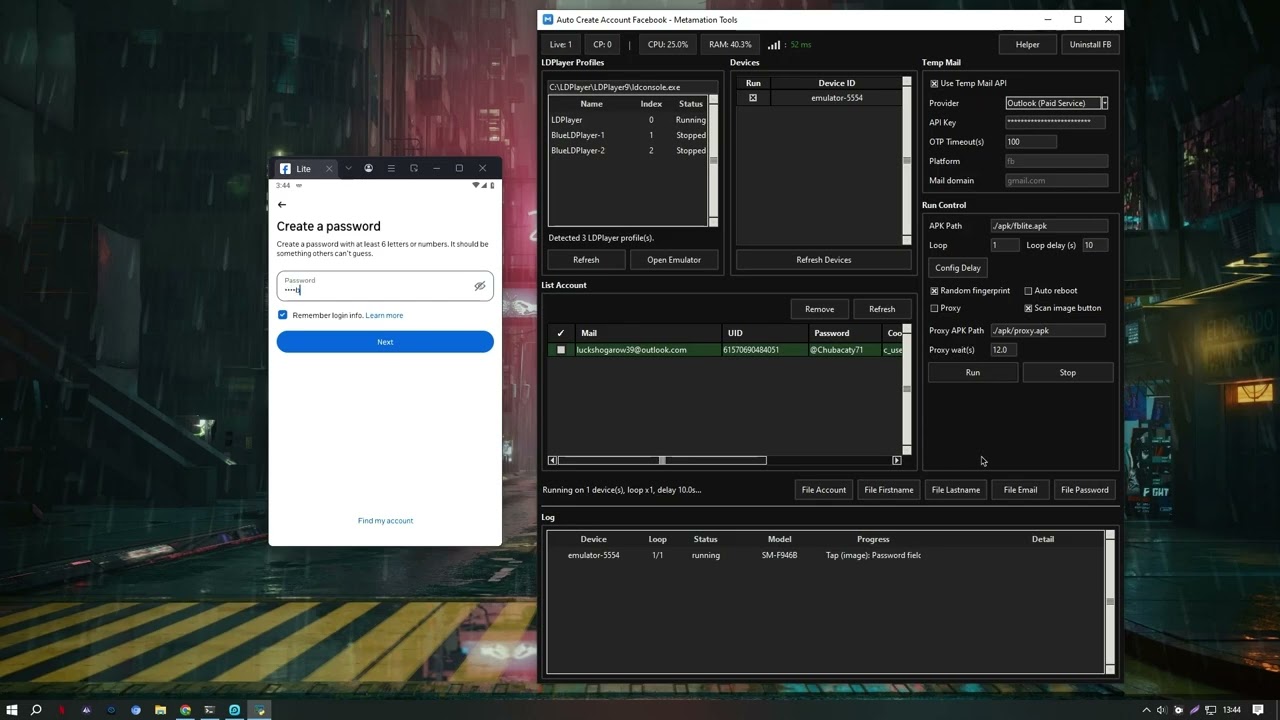
Task: Toggle Random fingerprint checkbox
Action: click(x=934, y=291)
